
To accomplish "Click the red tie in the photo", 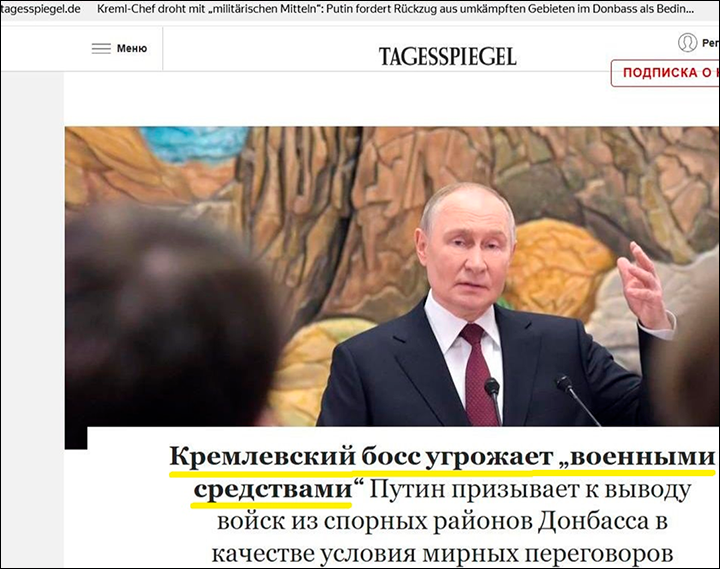I will [x=480, y=374].
